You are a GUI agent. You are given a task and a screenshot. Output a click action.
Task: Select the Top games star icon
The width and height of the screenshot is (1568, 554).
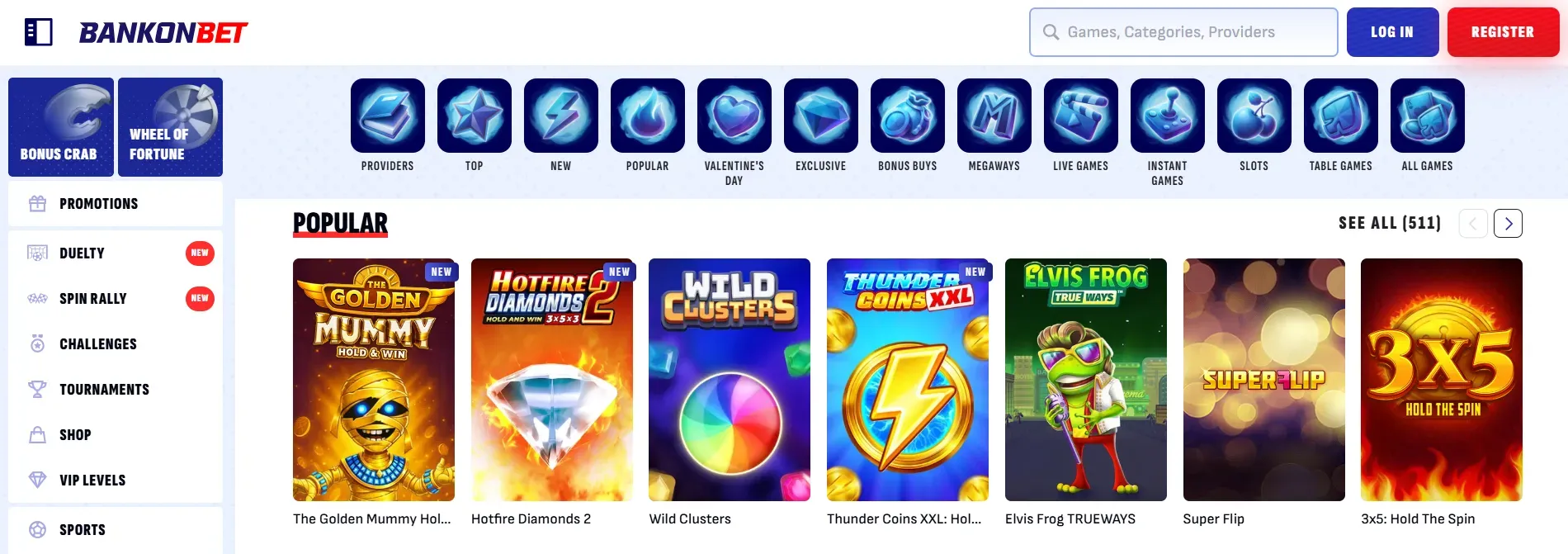point(475,116)
